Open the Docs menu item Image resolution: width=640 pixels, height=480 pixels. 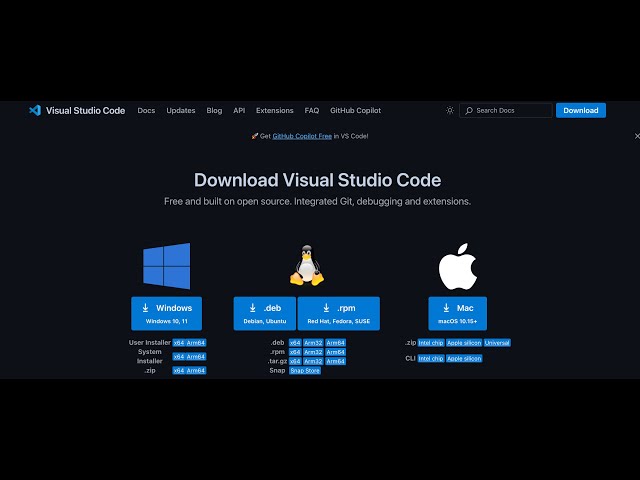(x=146, y=111)
